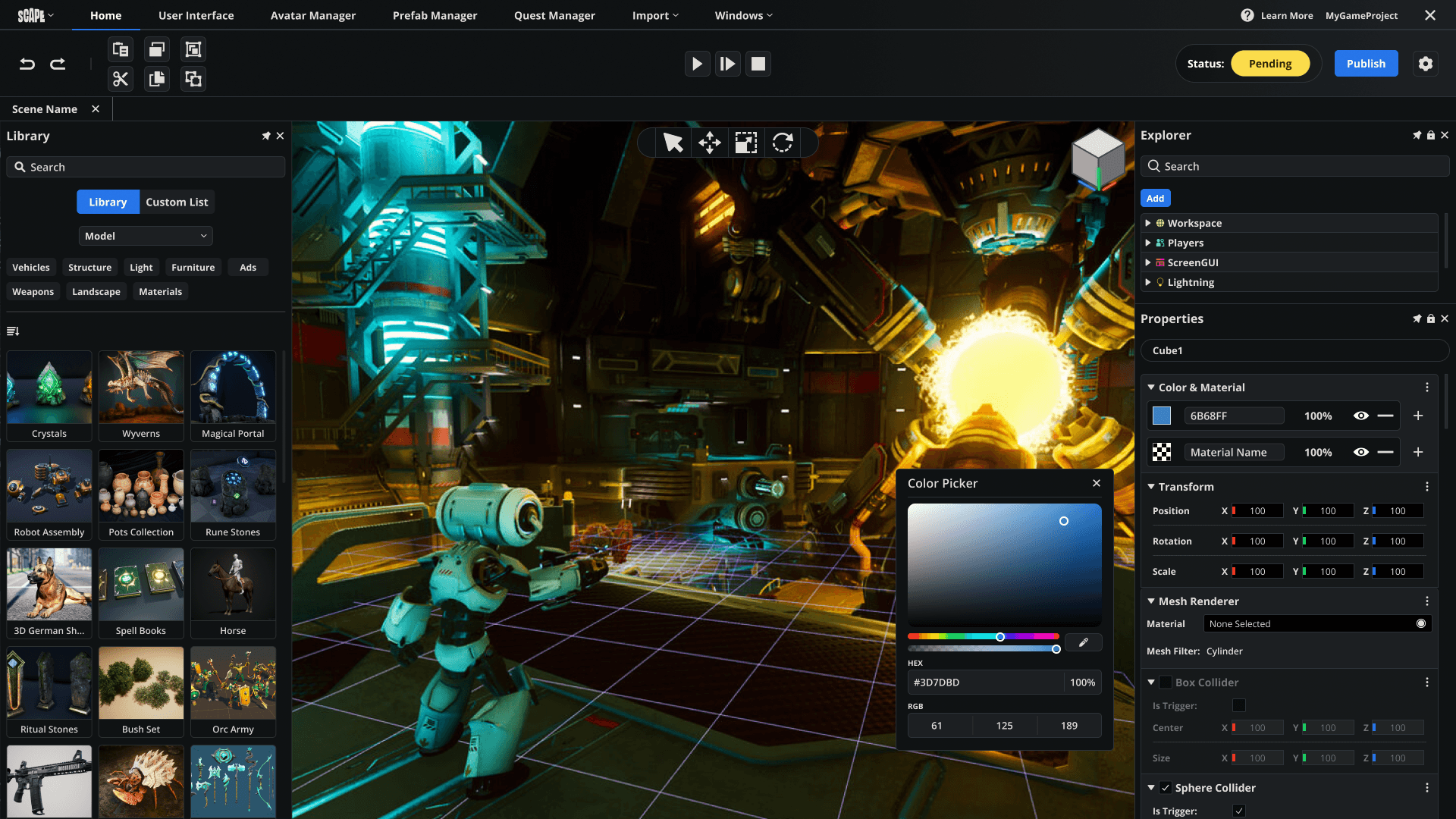The width and height of the screenshot is (1456, 819).
Task: Collapse the Transform section
Action: [x=1151, y=487]
